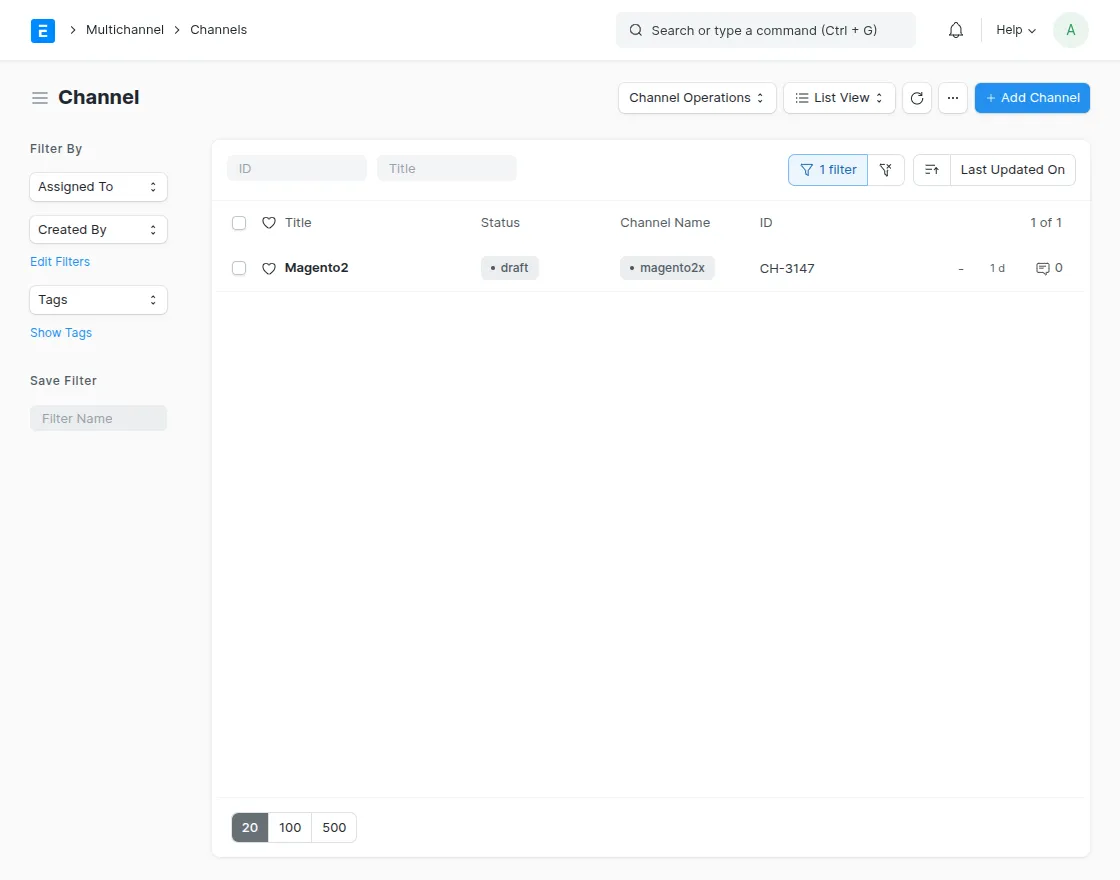1120x880 pixels.
Task: Like the Magento2 channel heart icon
Action: coord(268,268)
